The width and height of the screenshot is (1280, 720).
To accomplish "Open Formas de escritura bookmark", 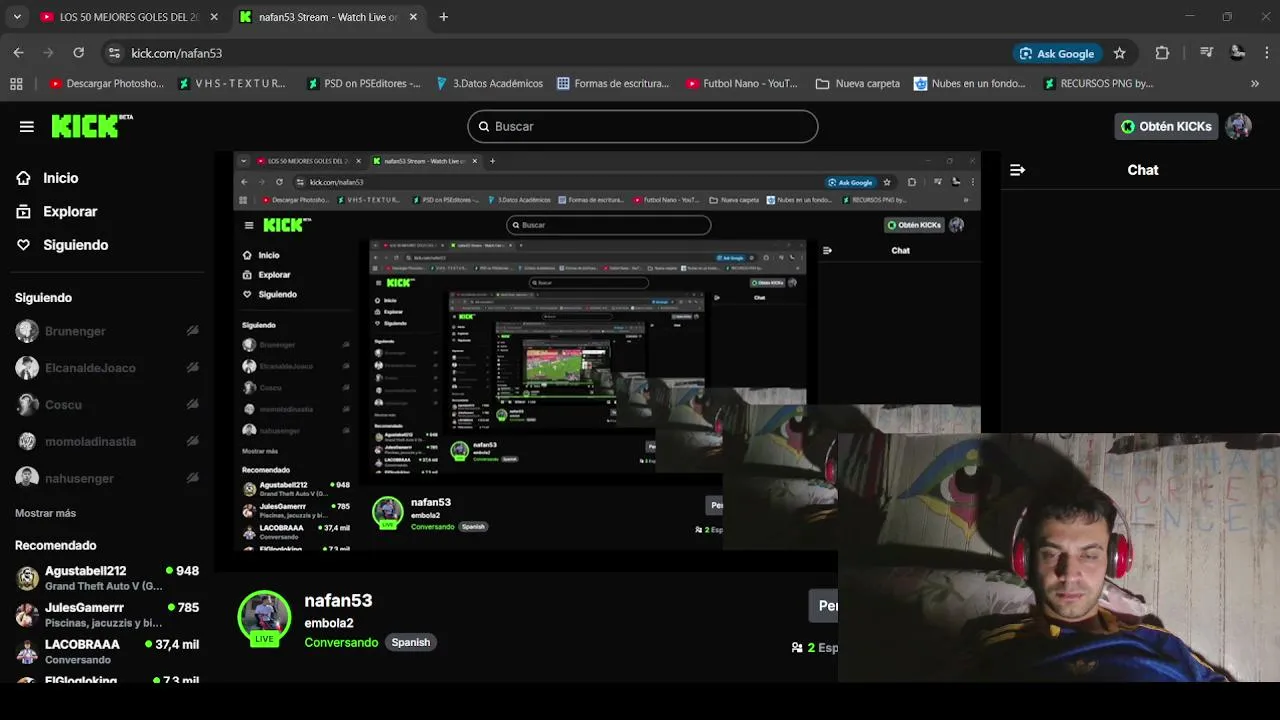I will pyautogui.click(x=613, y=84).
